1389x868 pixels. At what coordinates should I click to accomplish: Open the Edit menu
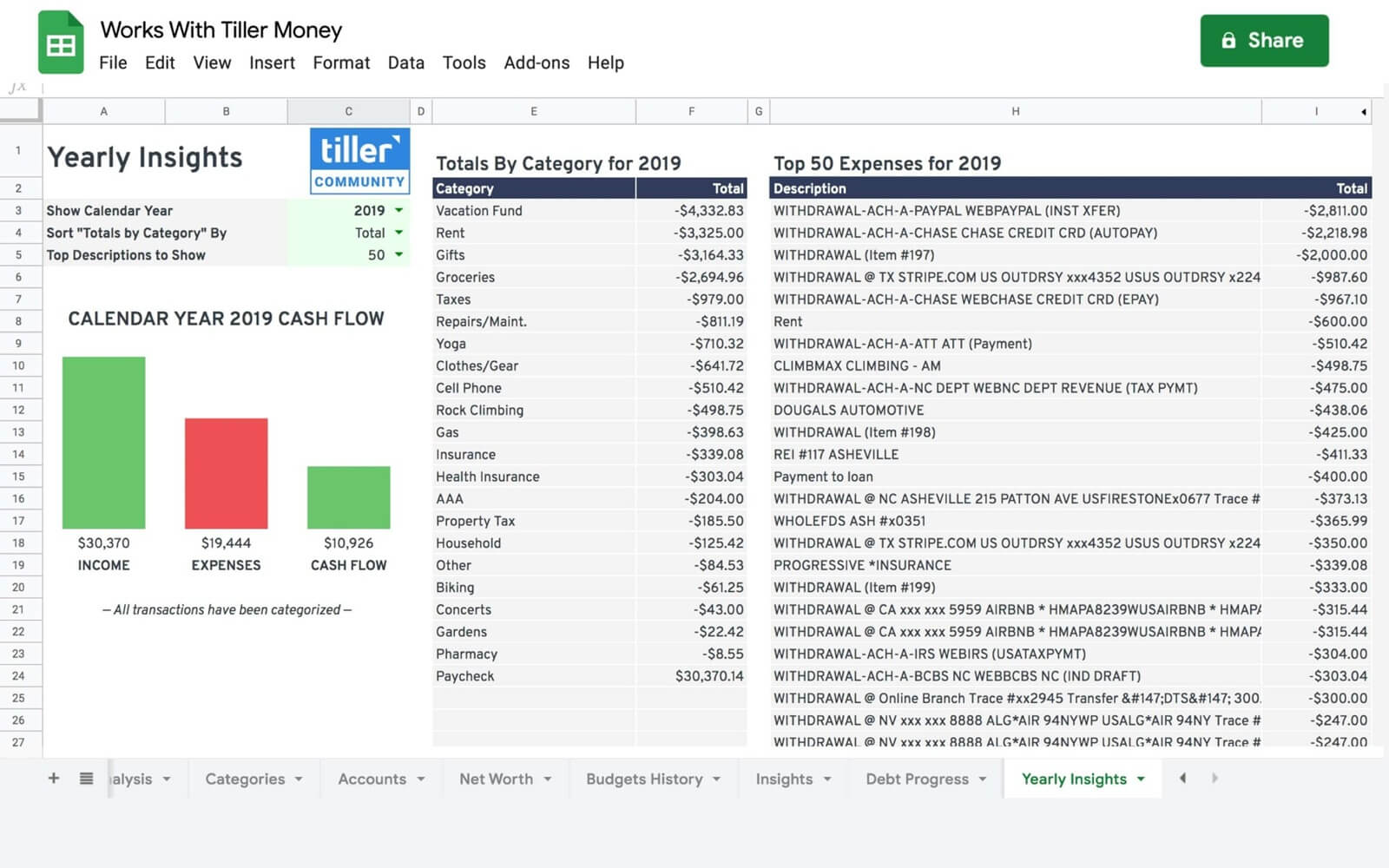coord(160,62)
